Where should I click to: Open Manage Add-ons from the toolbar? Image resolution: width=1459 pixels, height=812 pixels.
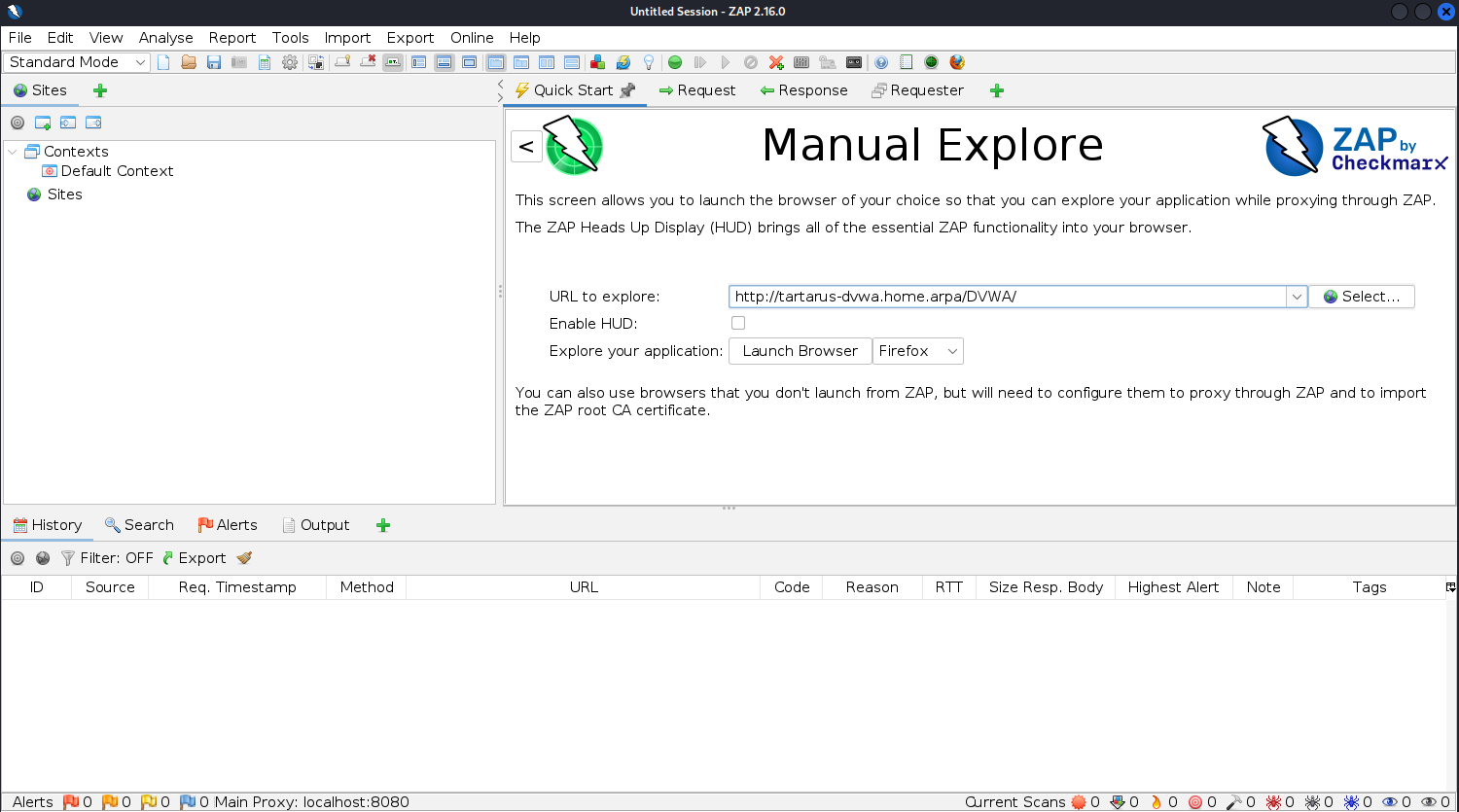click(597, 61)
